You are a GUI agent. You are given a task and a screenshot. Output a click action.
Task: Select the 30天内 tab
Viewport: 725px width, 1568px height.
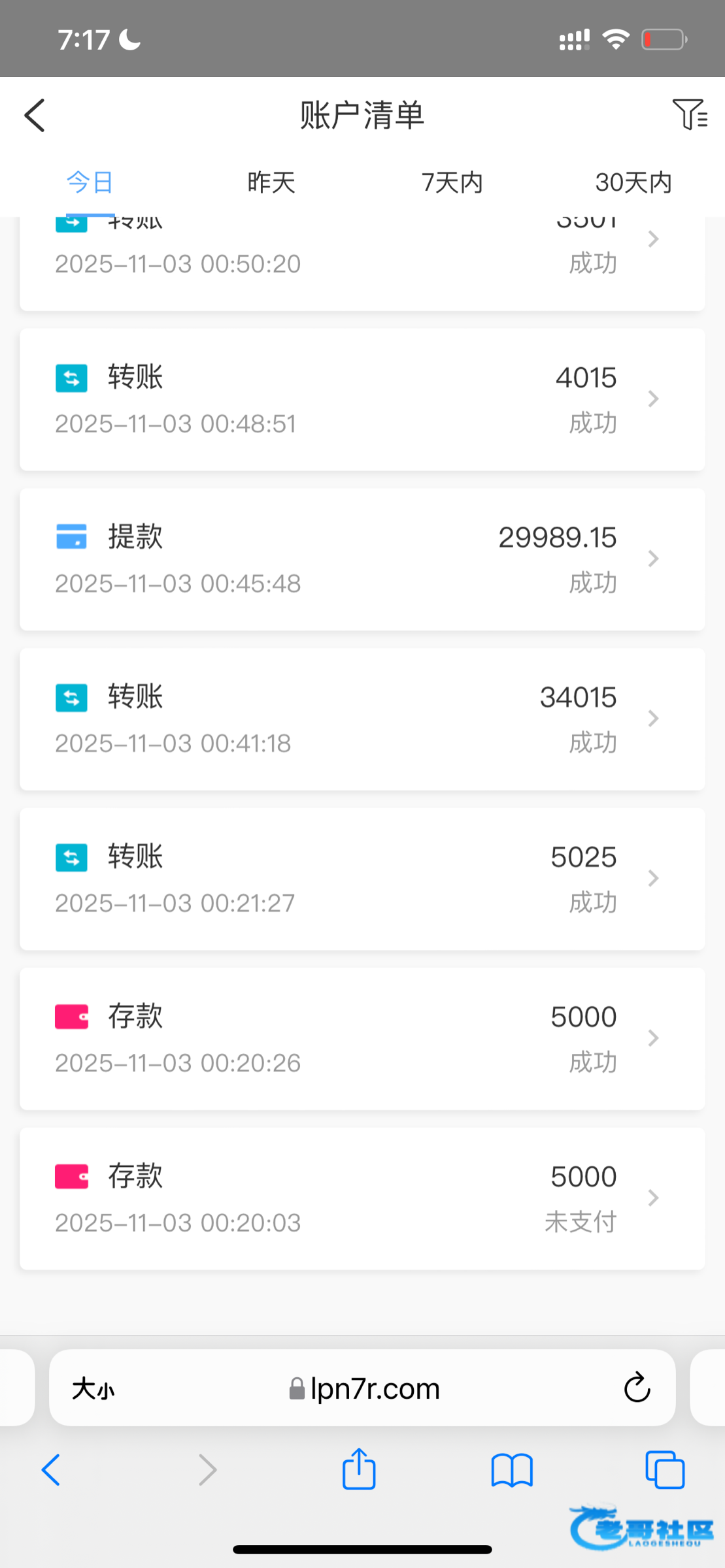633,182
